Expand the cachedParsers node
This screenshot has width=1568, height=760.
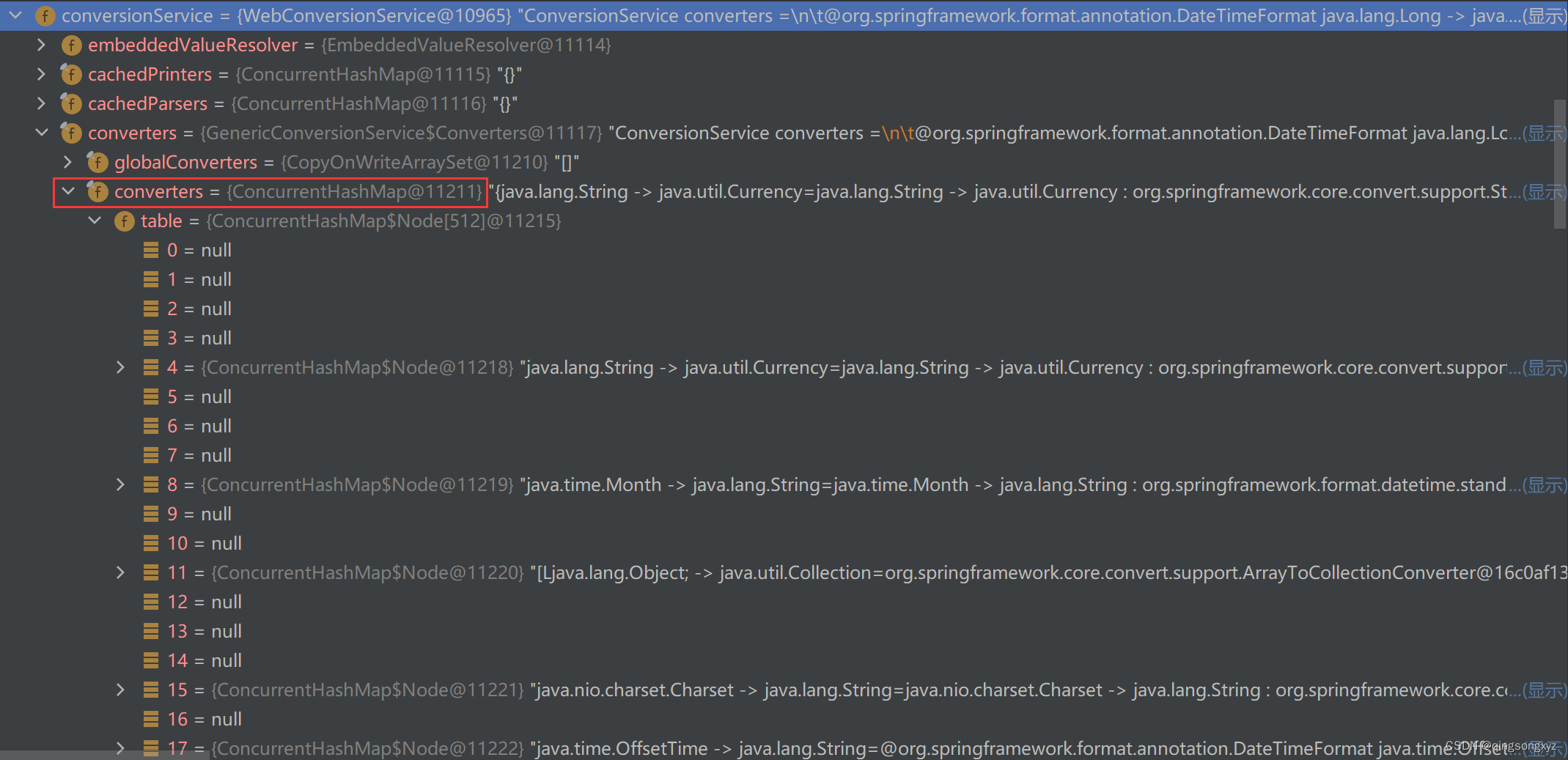42,103
